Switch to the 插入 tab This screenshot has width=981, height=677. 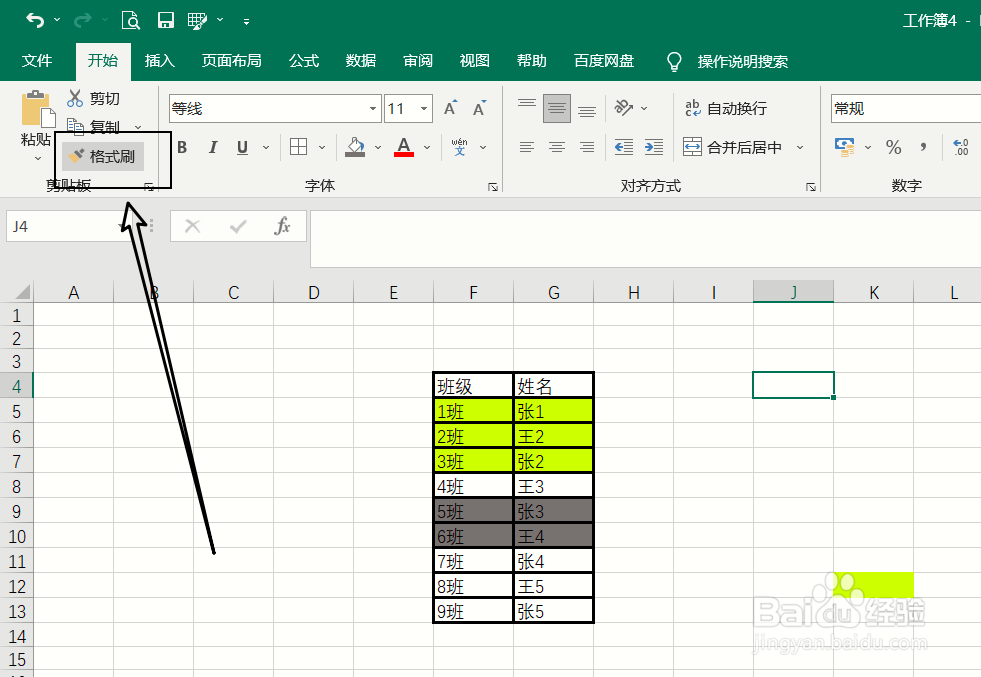click(160, 61)
